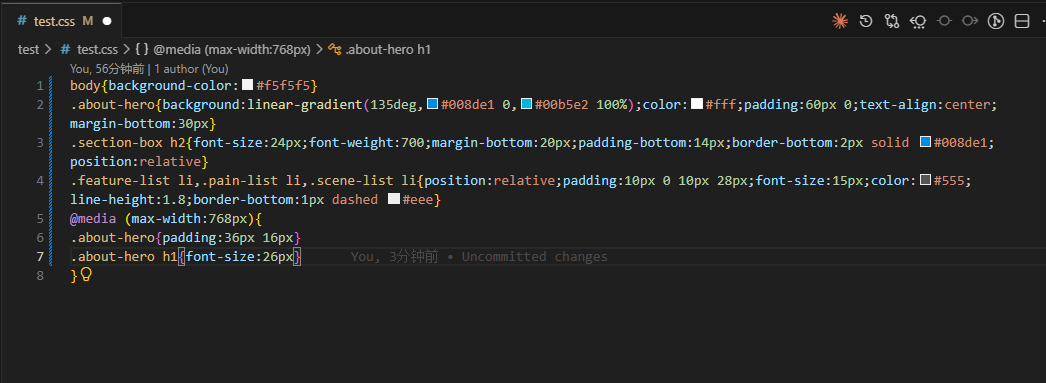
Task: Open changes with next revision icon
Action: [970, 21]
